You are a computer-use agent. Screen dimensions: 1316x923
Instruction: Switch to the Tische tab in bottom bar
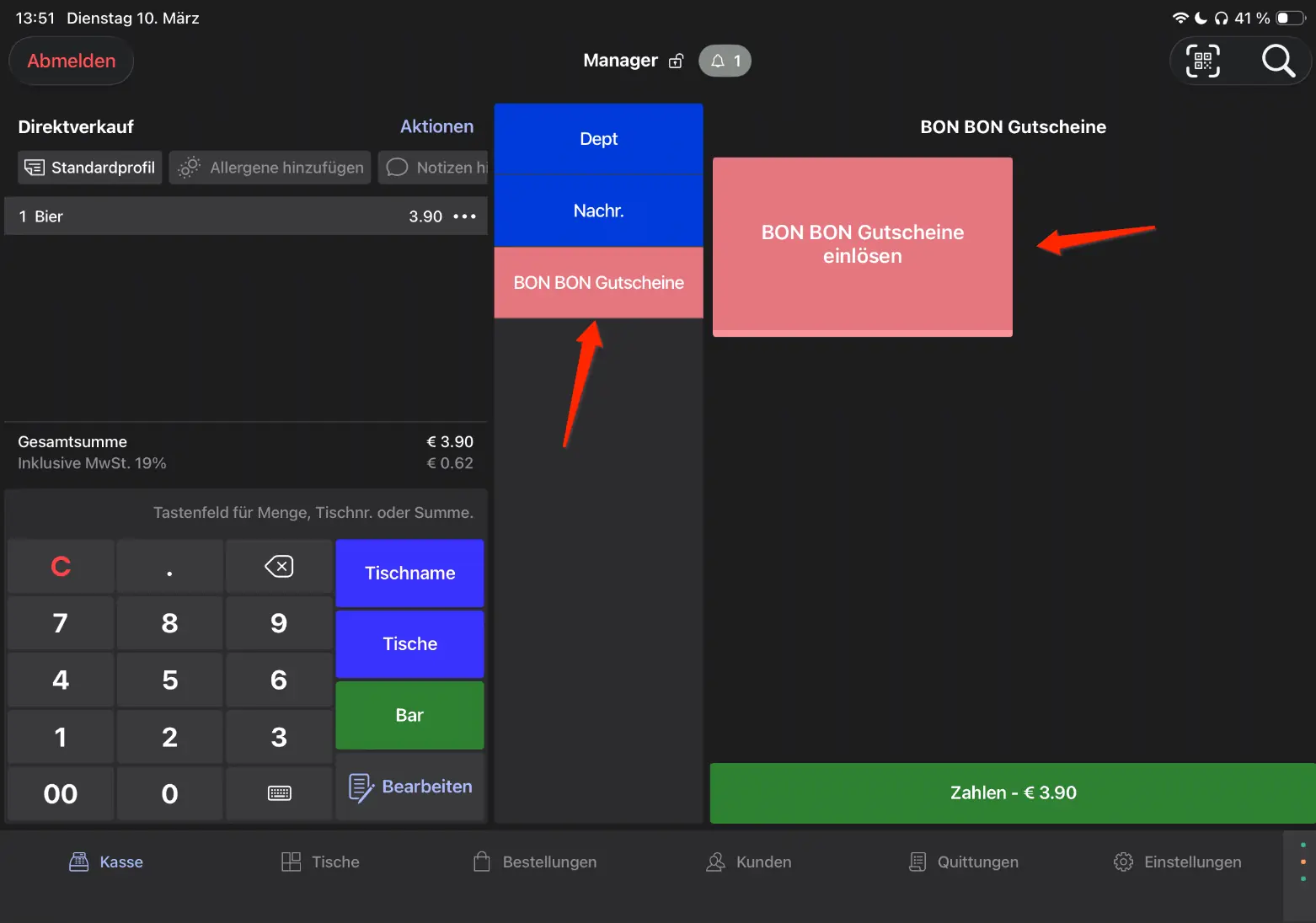point(320,862)
